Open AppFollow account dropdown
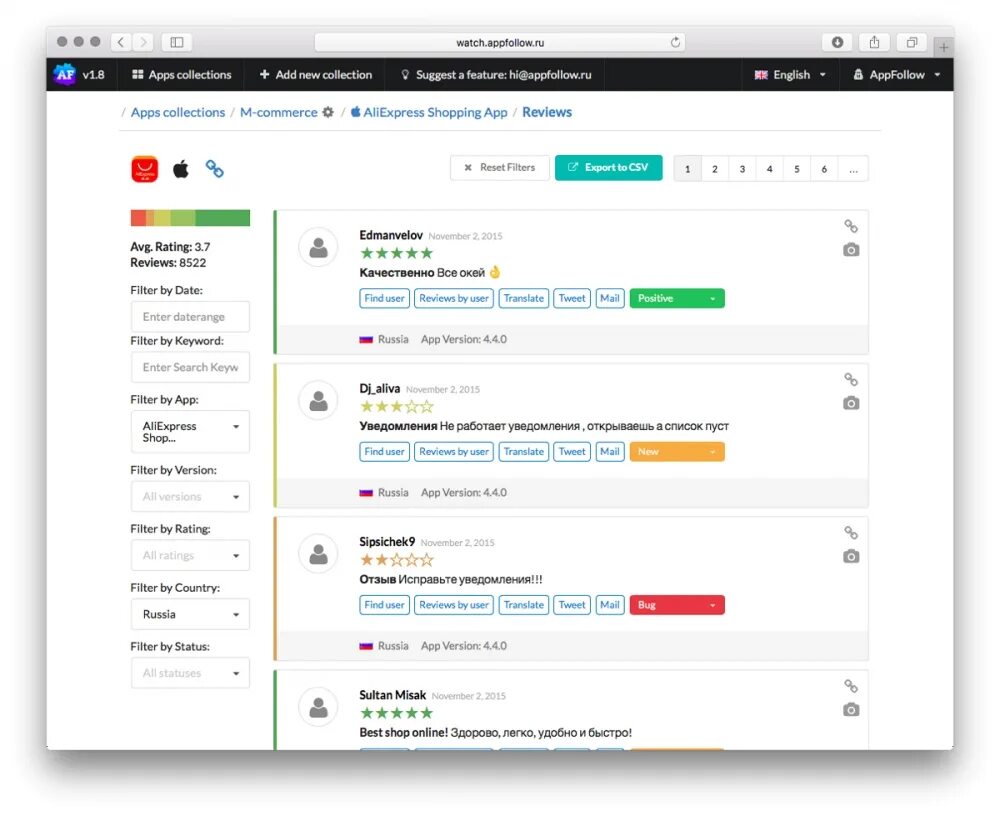The width and height of the screenshot is (1000, 816). pyautogui.click(x=897, y=75)
